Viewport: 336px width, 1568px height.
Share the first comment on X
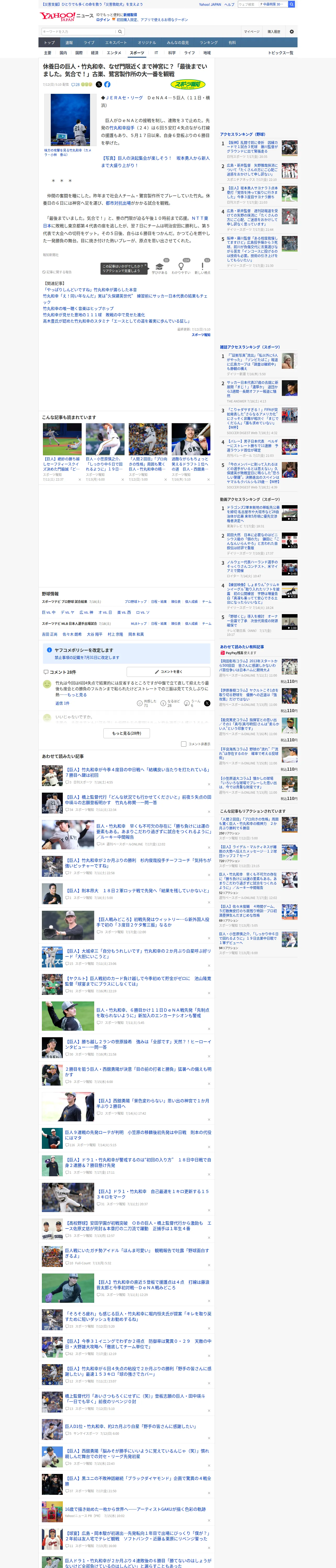(x=207, y=703)
